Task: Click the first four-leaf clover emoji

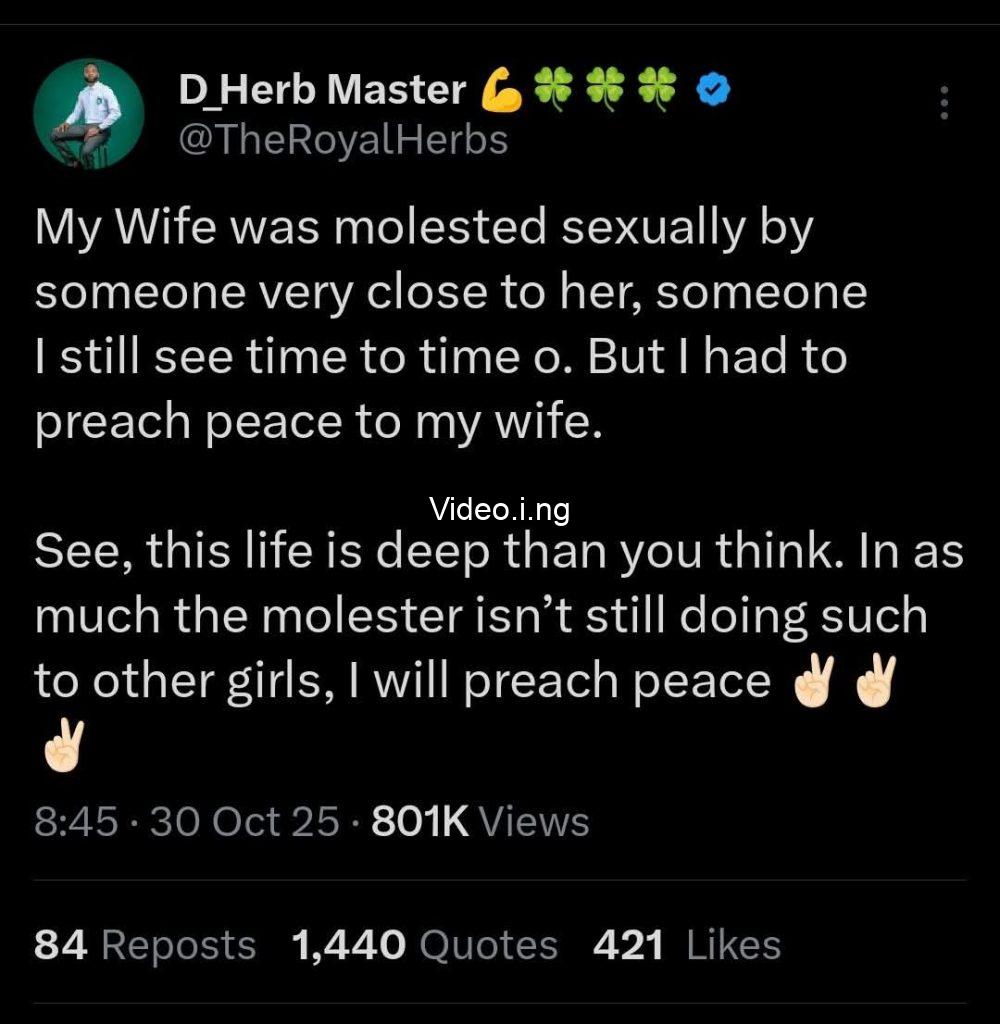Action: (x=553, y=89)
